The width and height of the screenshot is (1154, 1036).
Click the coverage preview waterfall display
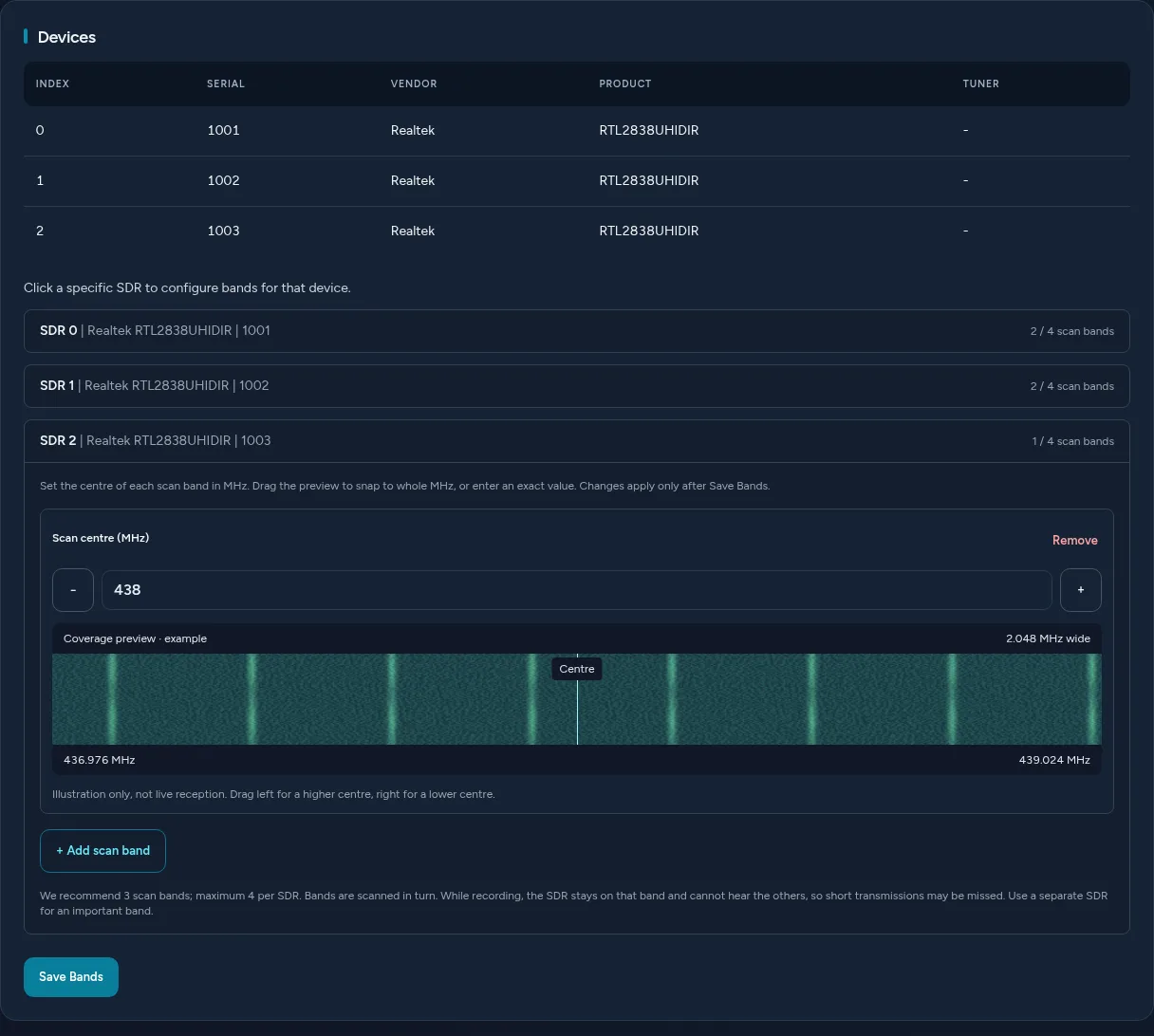[577, 699]
